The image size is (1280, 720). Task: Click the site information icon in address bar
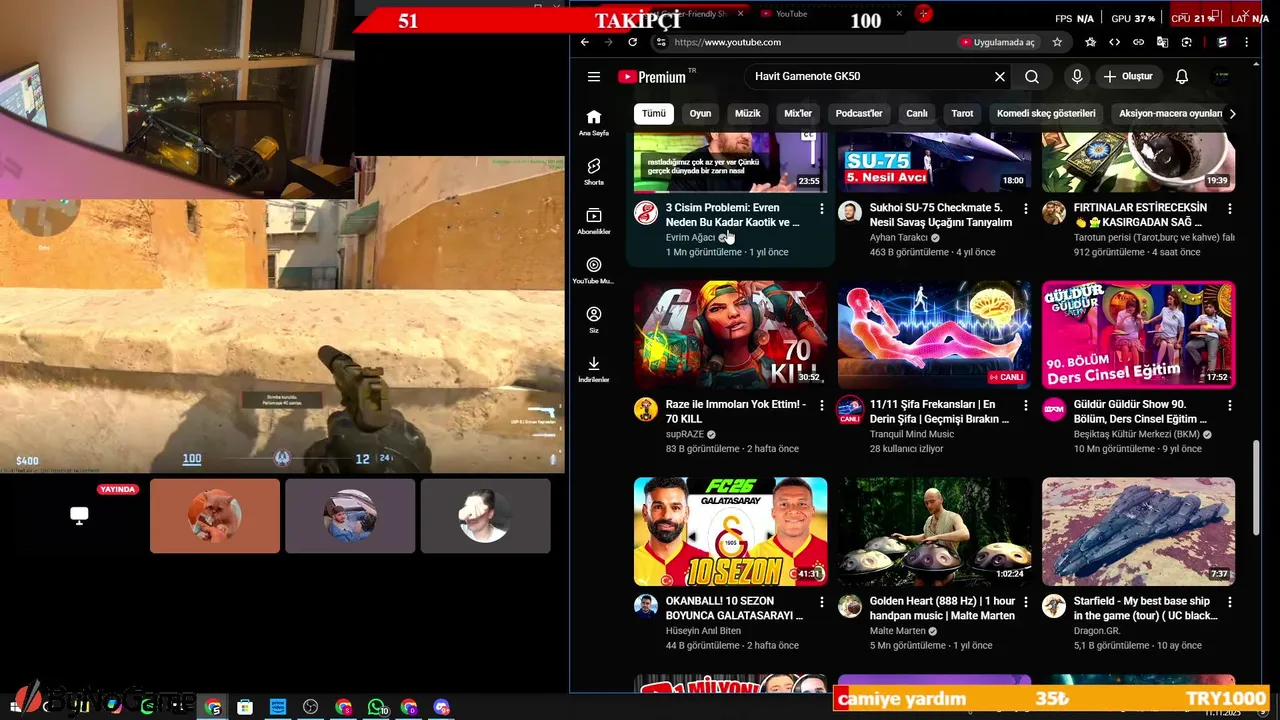[x=661, y=42]
